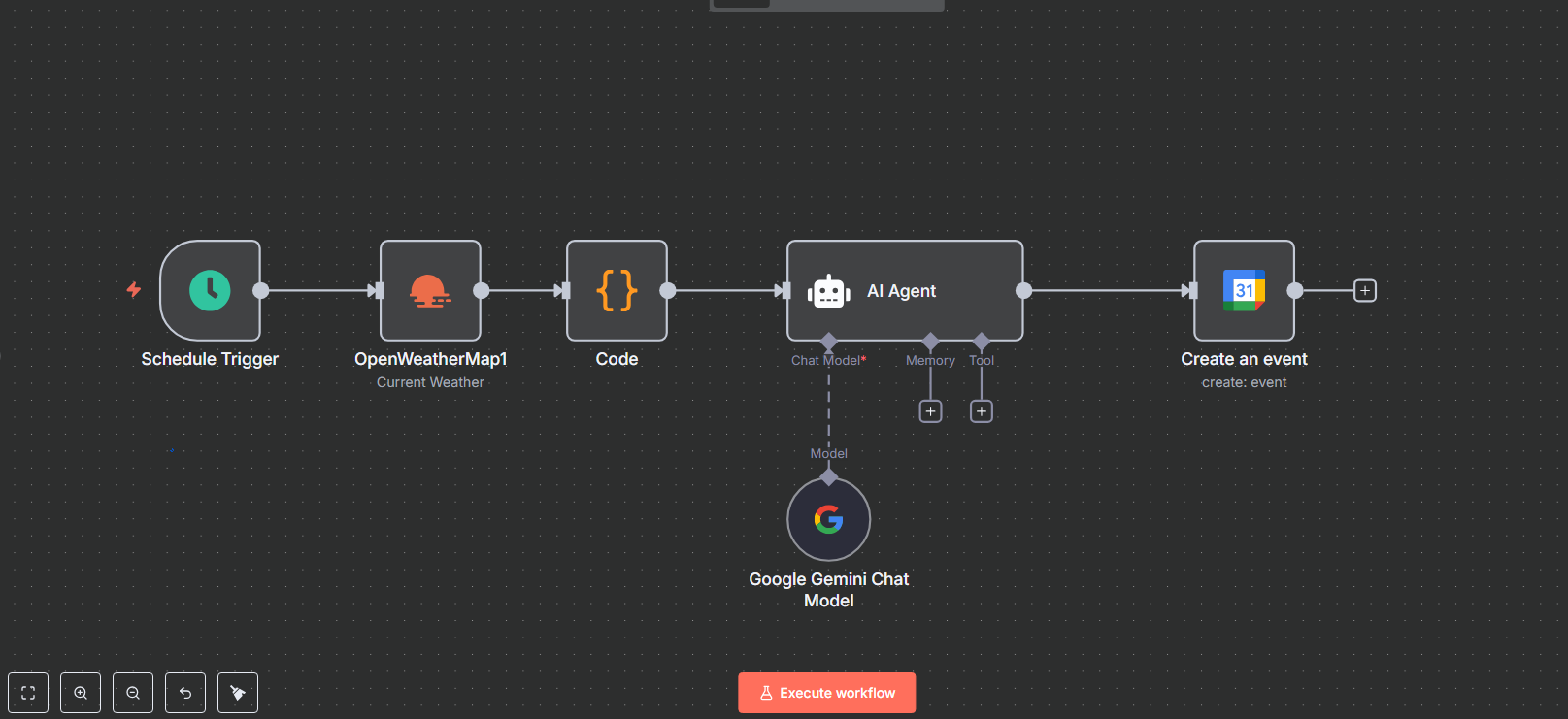Click the "create: event" subtitle
The height and width of the screenshot is (719, 1568).
pos(1244,382)
